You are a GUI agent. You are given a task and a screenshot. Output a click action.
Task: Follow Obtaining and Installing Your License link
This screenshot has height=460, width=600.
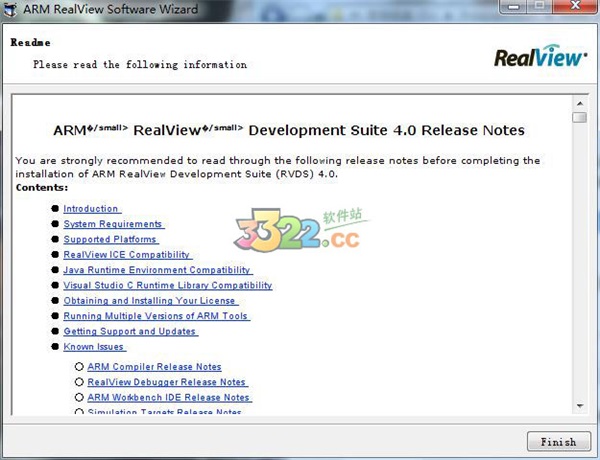[151, 300]
